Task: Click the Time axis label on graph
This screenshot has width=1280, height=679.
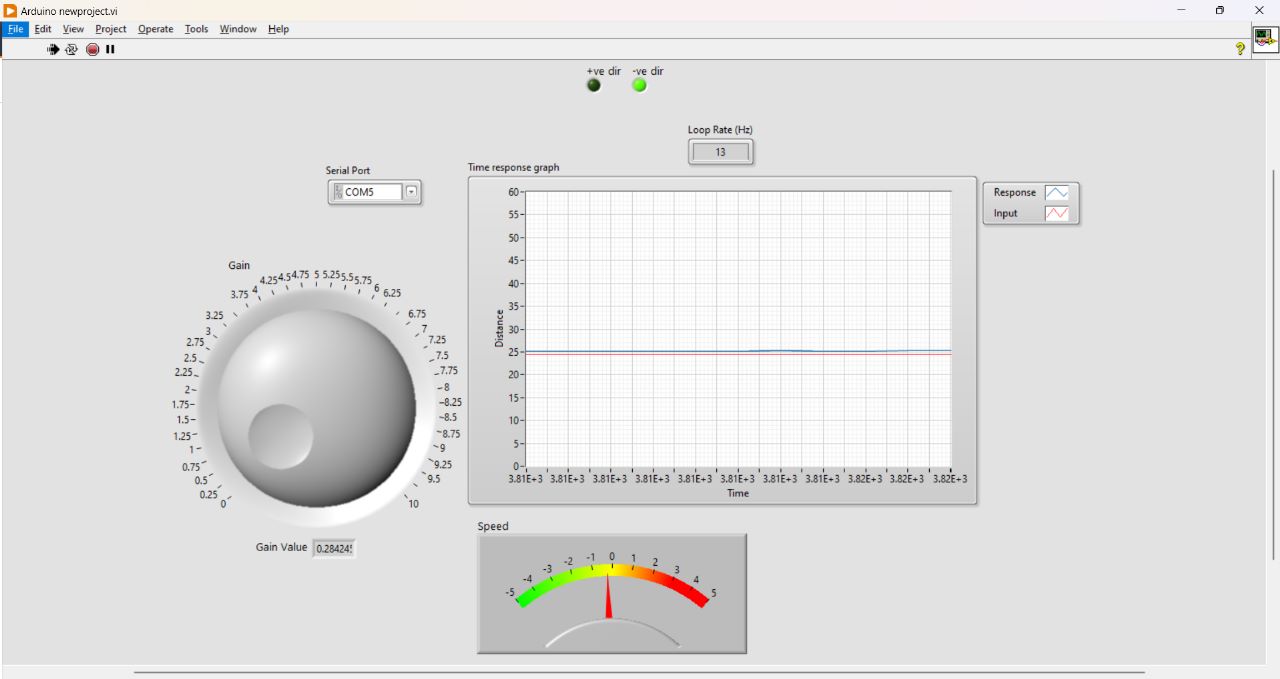Action: 738,493
